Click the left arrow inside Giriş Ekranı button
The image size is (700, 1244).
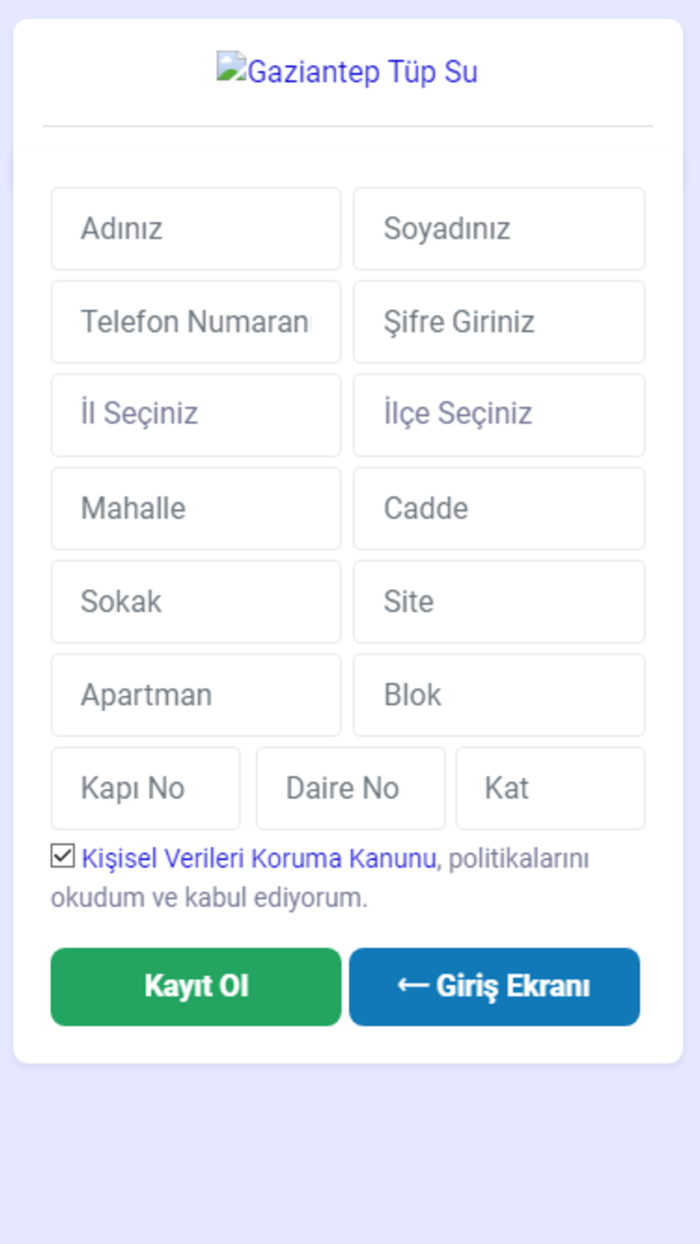[x=410, y=986]
